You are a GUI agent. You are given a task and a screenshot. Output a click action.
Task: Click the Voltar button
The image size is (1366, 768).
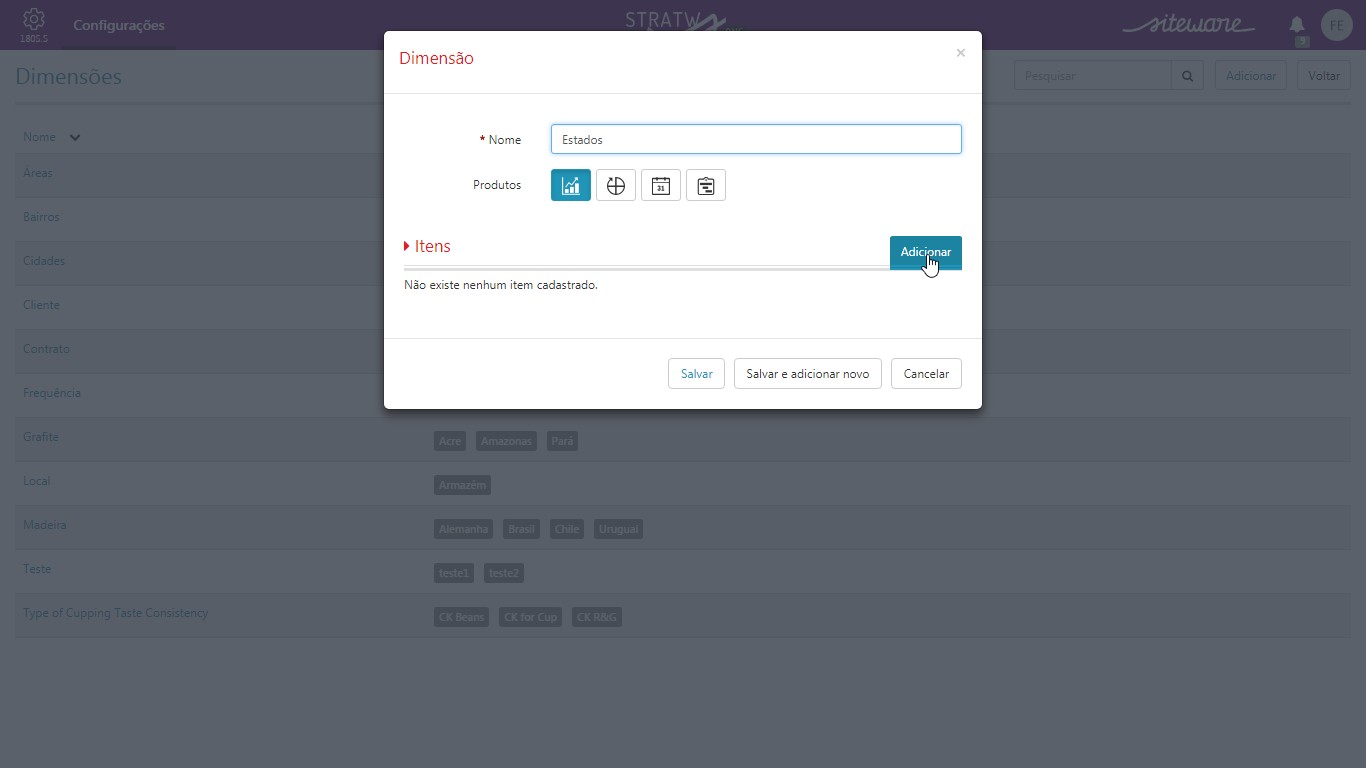click(x=1324, y=76)
